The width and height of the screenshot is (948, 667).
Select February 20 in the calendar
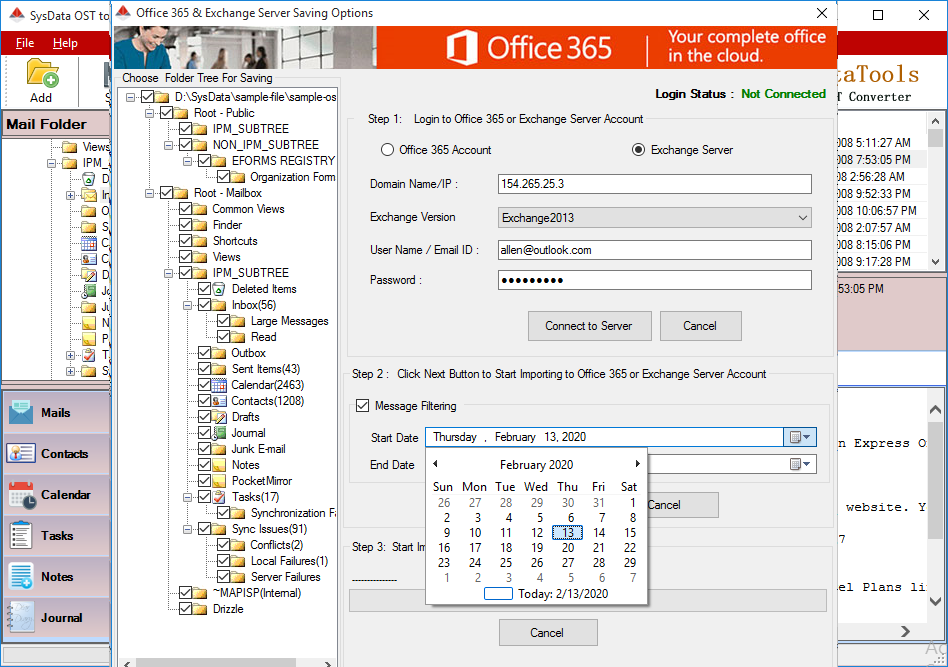coord(568,548)
